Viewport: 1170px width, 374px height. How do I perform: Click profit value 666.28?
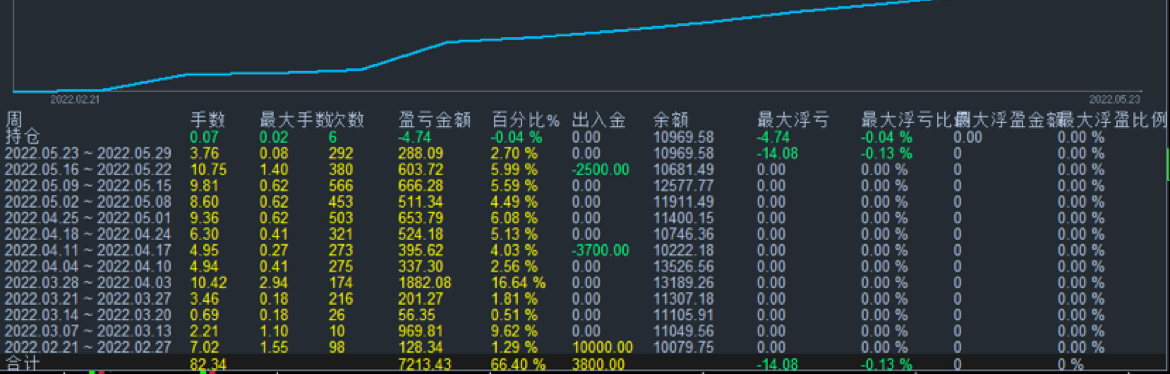(422, 186)
